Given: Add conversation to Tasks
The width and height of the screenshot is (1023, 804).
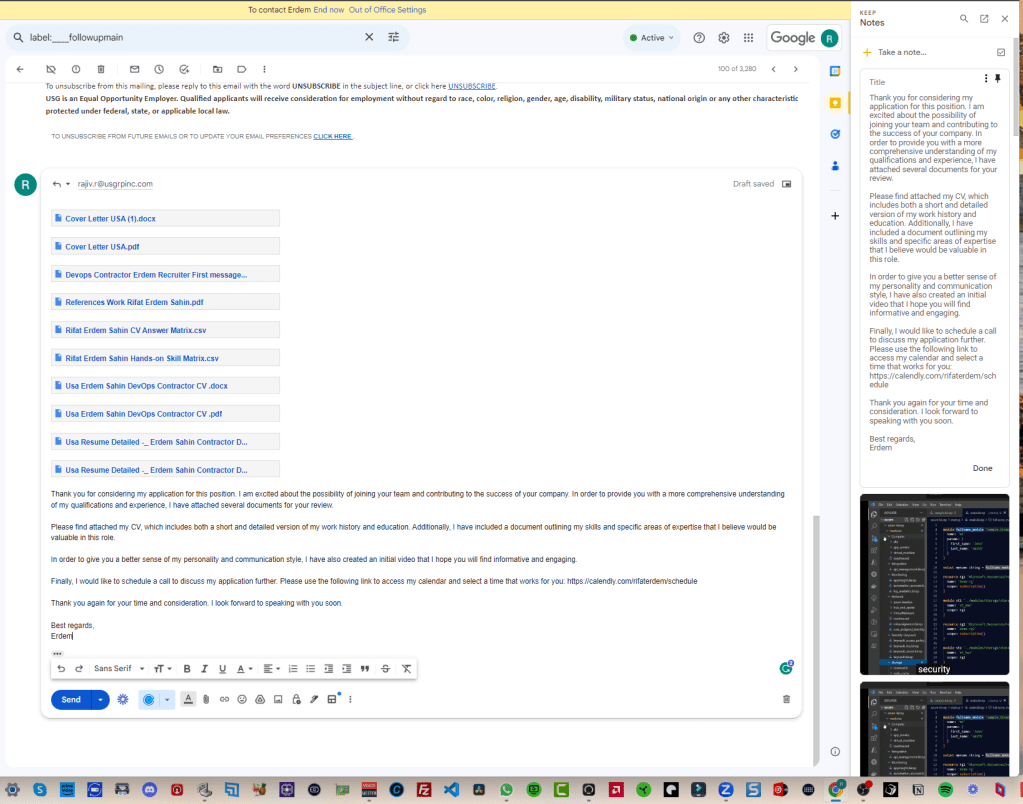Looking at the screenshot, I should 184,69.
